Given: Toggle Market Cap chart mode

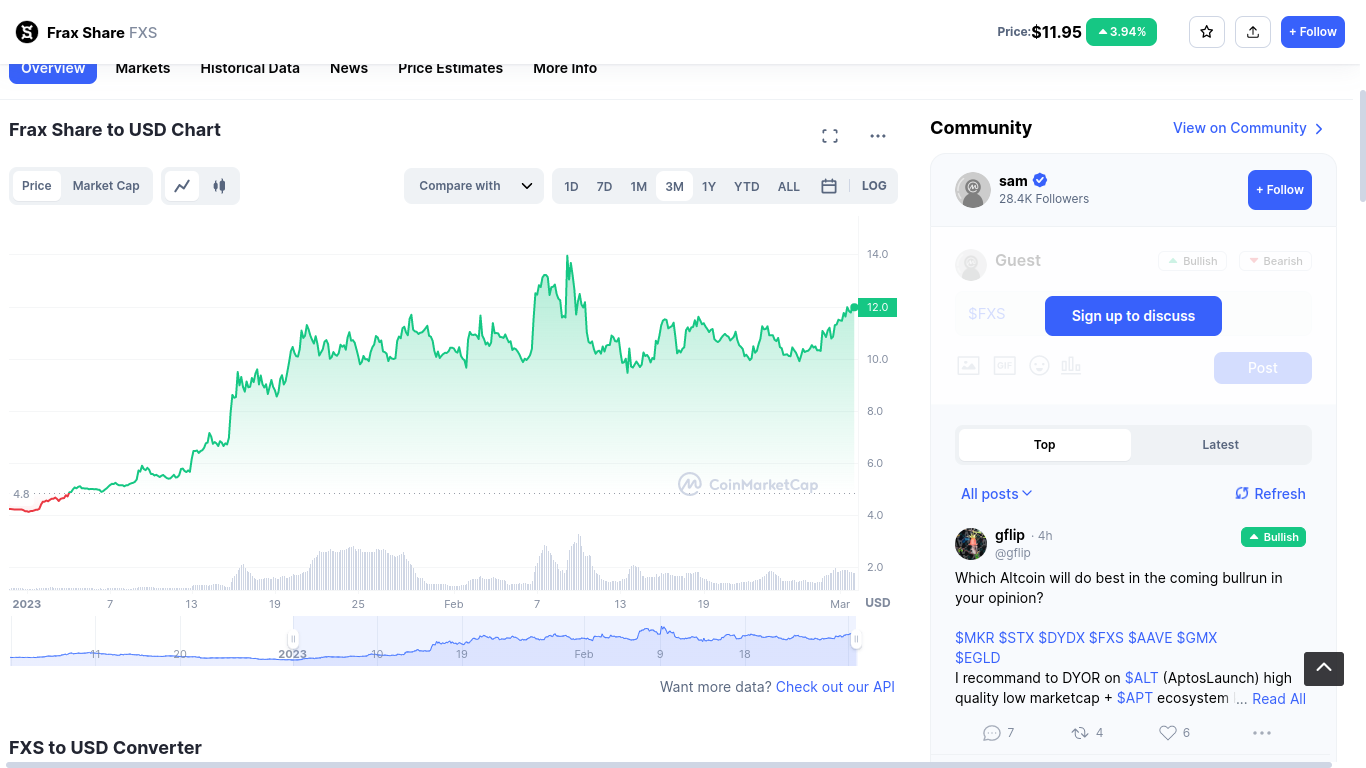Looking at the screenshot, I should (106, 186).
